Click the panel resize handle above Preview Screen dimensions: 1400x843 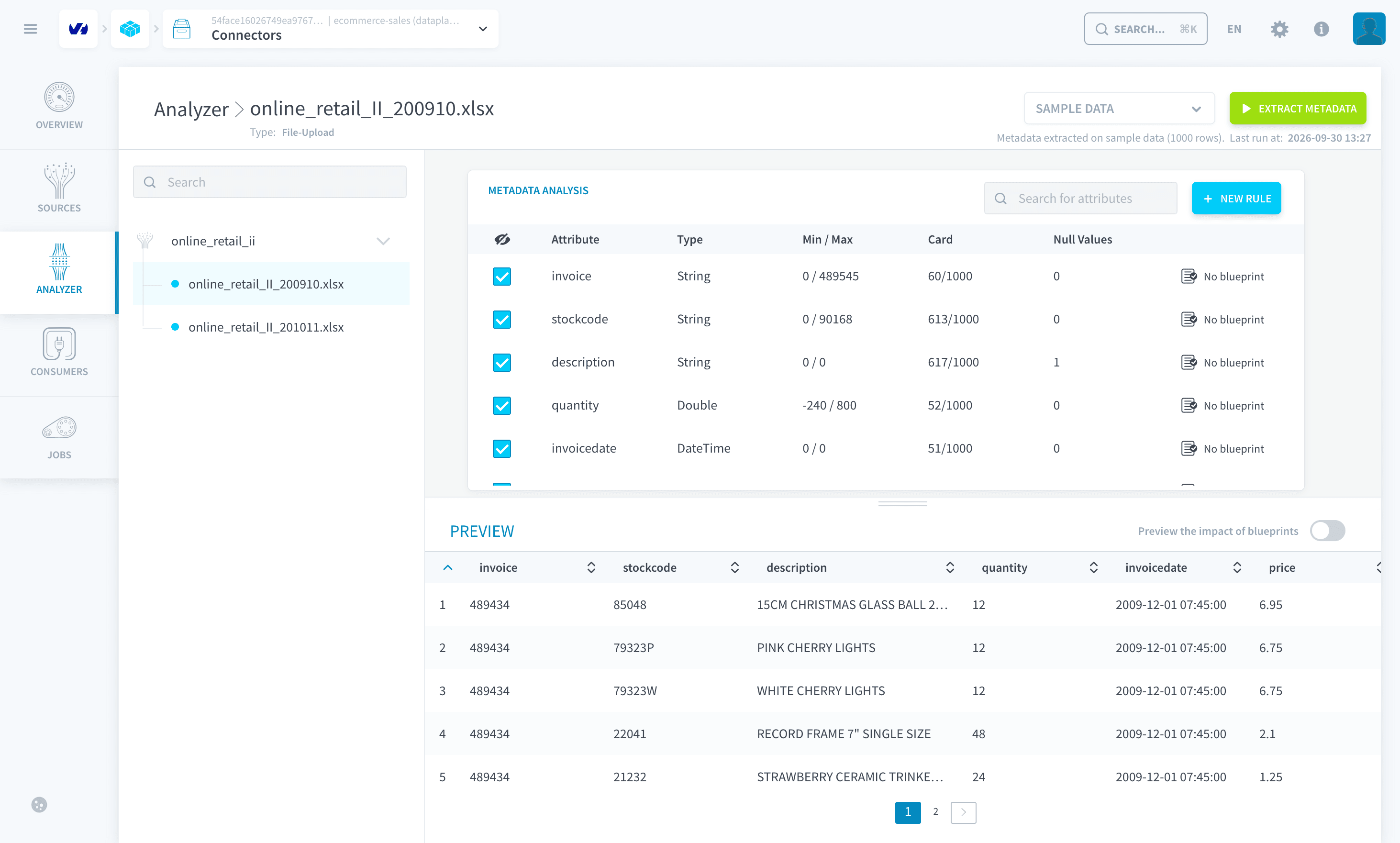pos(902,503)
